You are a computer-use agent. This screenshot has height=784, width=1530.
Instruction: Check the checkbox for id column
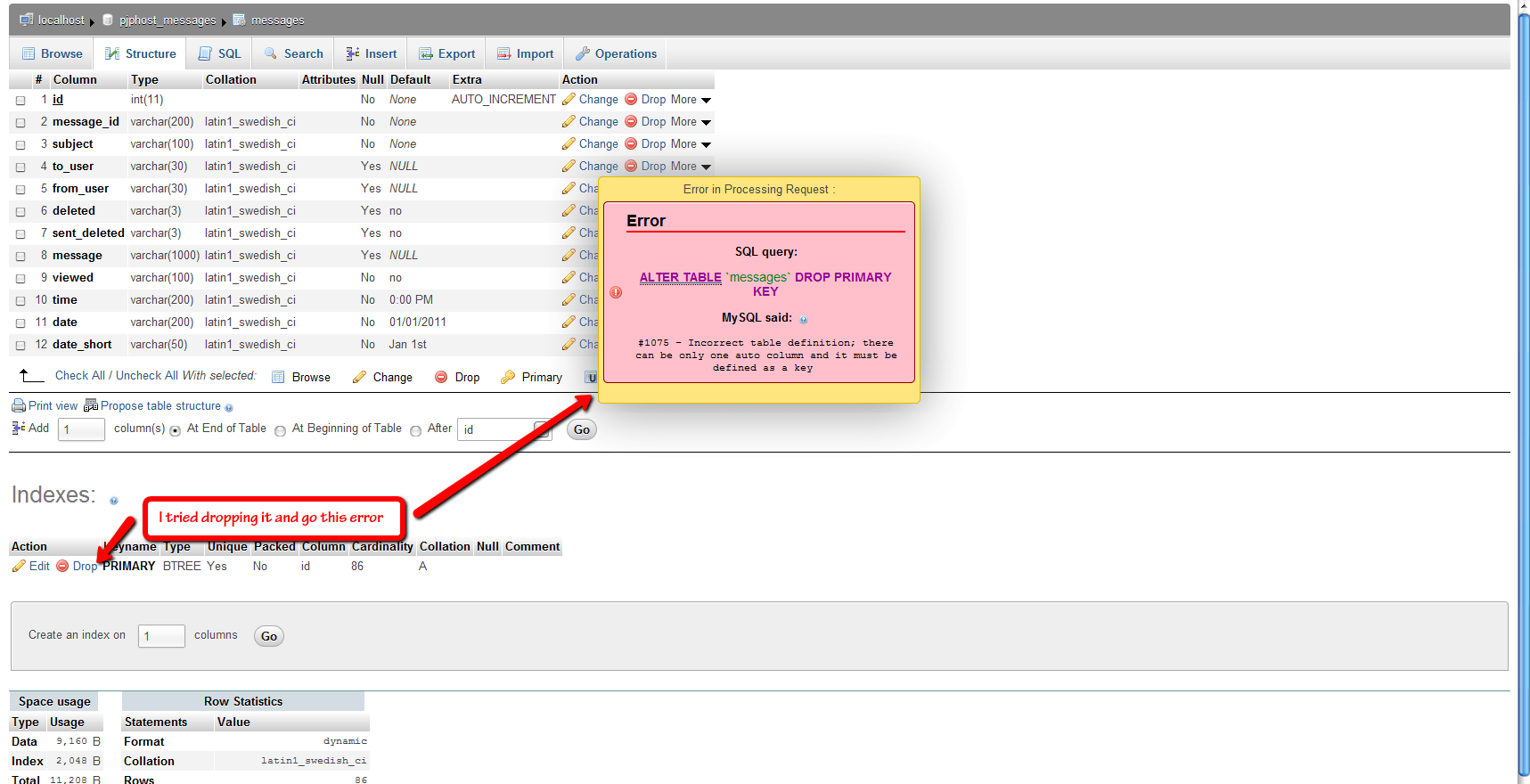20,101
